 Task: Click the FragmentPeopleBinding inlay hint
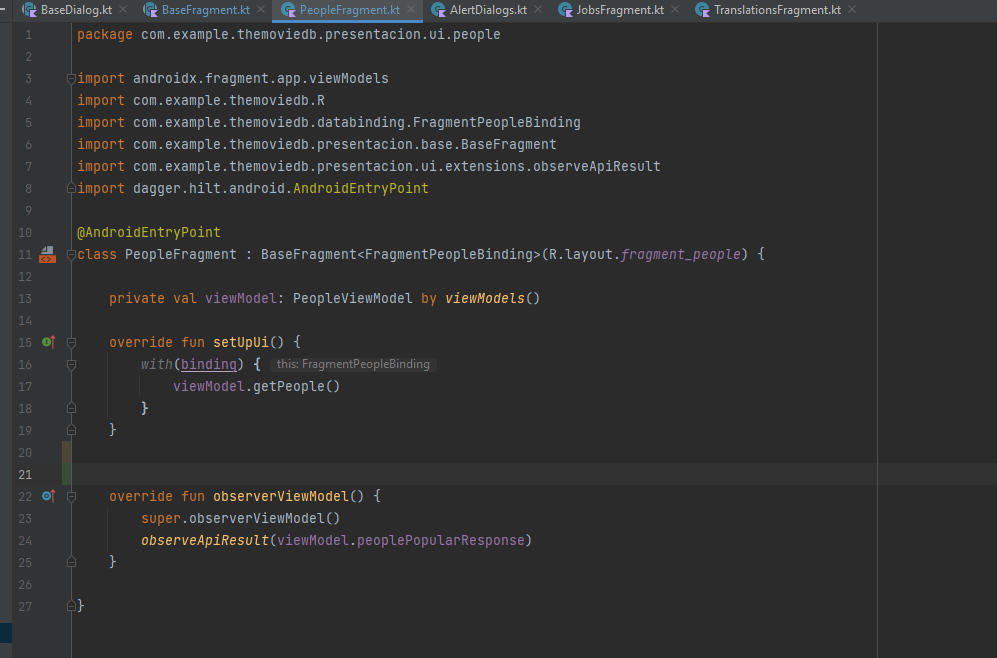click(x=352, y=364)
